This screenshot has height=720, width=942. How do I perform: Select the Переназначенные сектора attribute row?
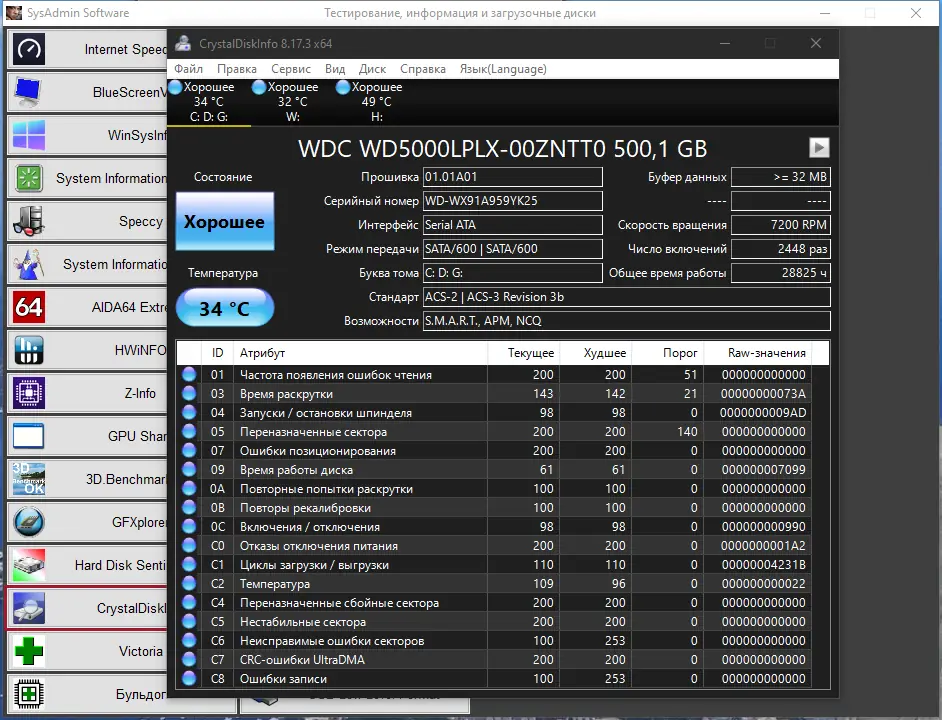pos(503,432)
